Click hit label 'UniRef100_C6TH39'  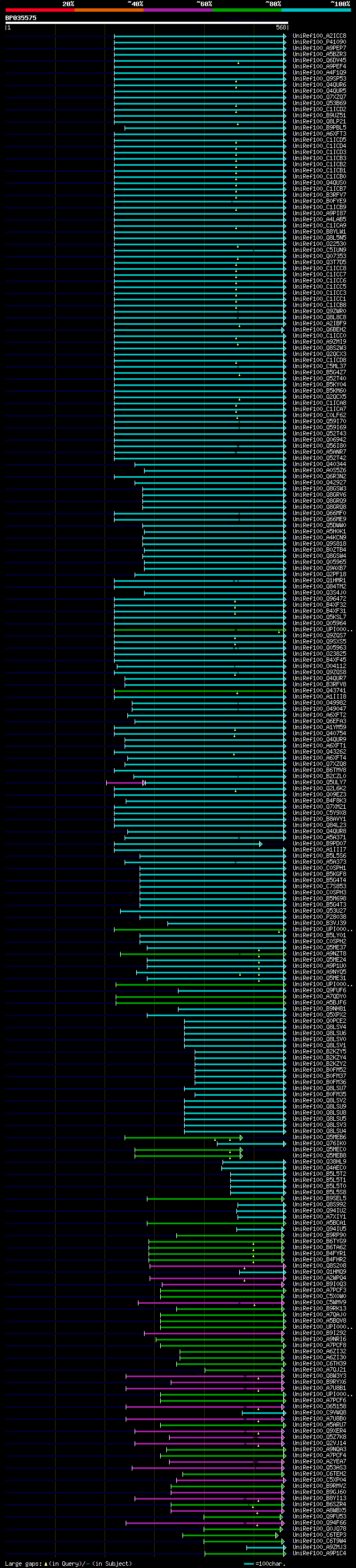click(x=319, y=1363)
